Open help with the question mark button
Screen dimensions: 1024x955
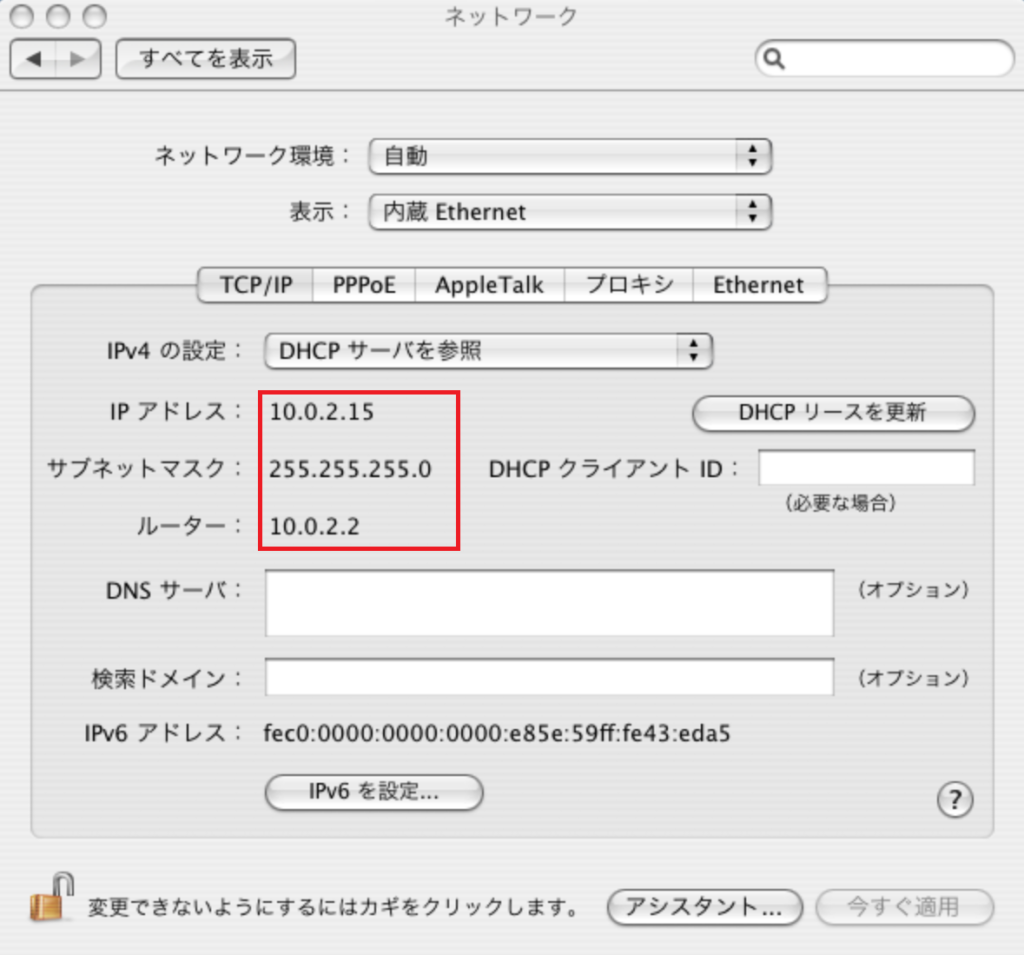[x=955, y=799]
